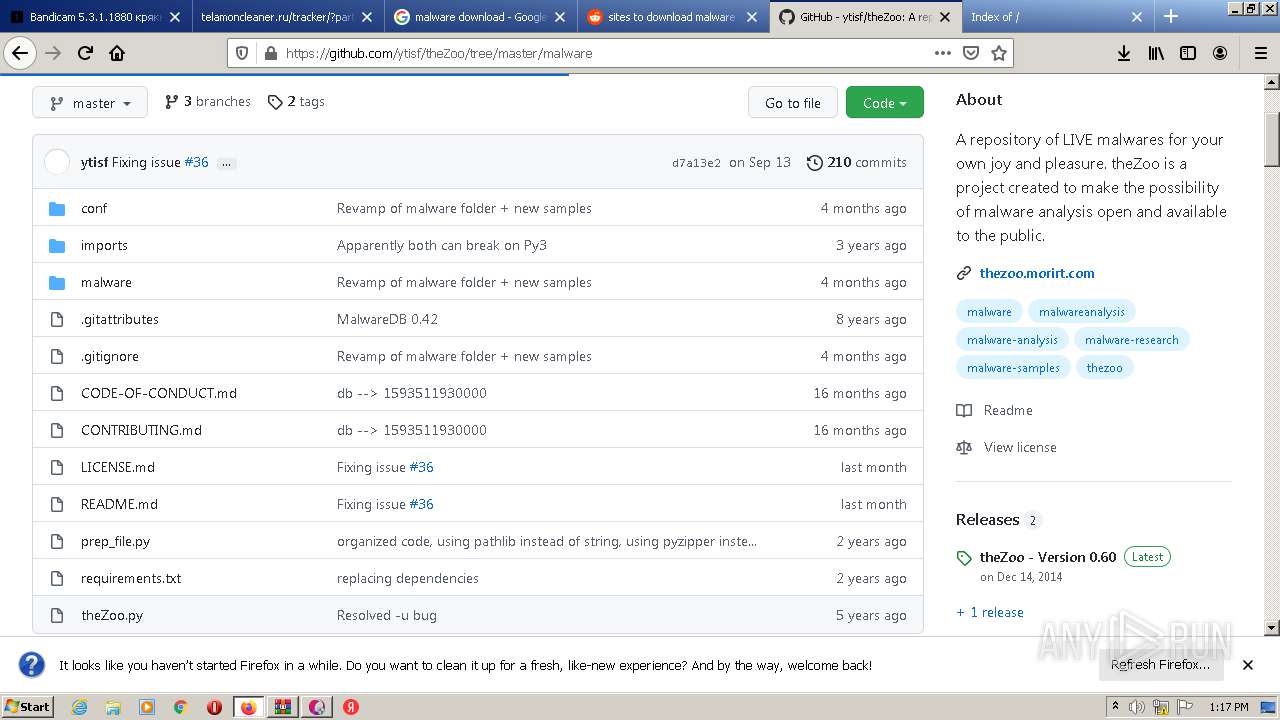Switch to Index of / tab
The height and width of the screenshot is (720, 1280).
click(1058, 17)
